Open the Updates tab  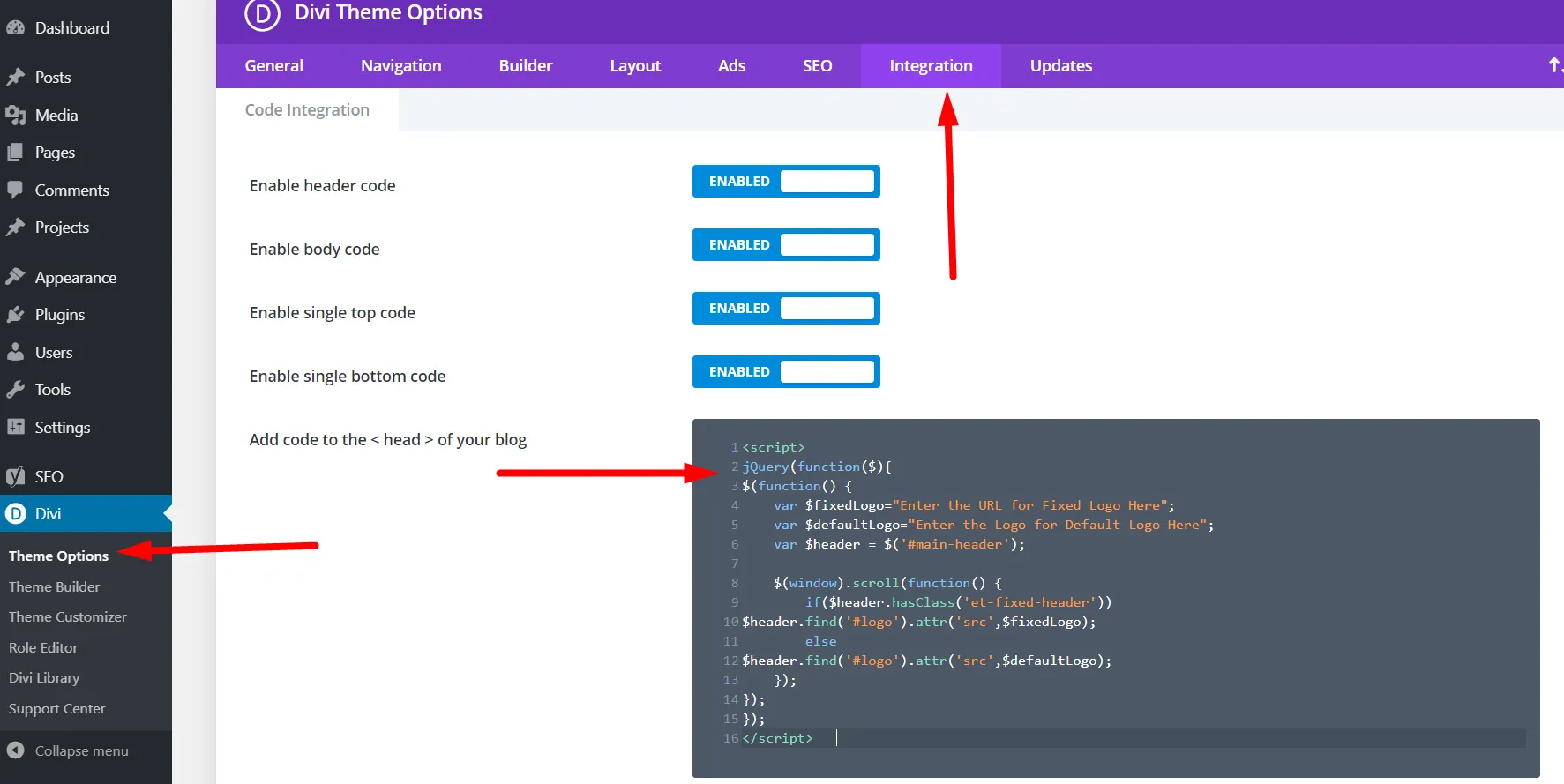[1061, 66]
